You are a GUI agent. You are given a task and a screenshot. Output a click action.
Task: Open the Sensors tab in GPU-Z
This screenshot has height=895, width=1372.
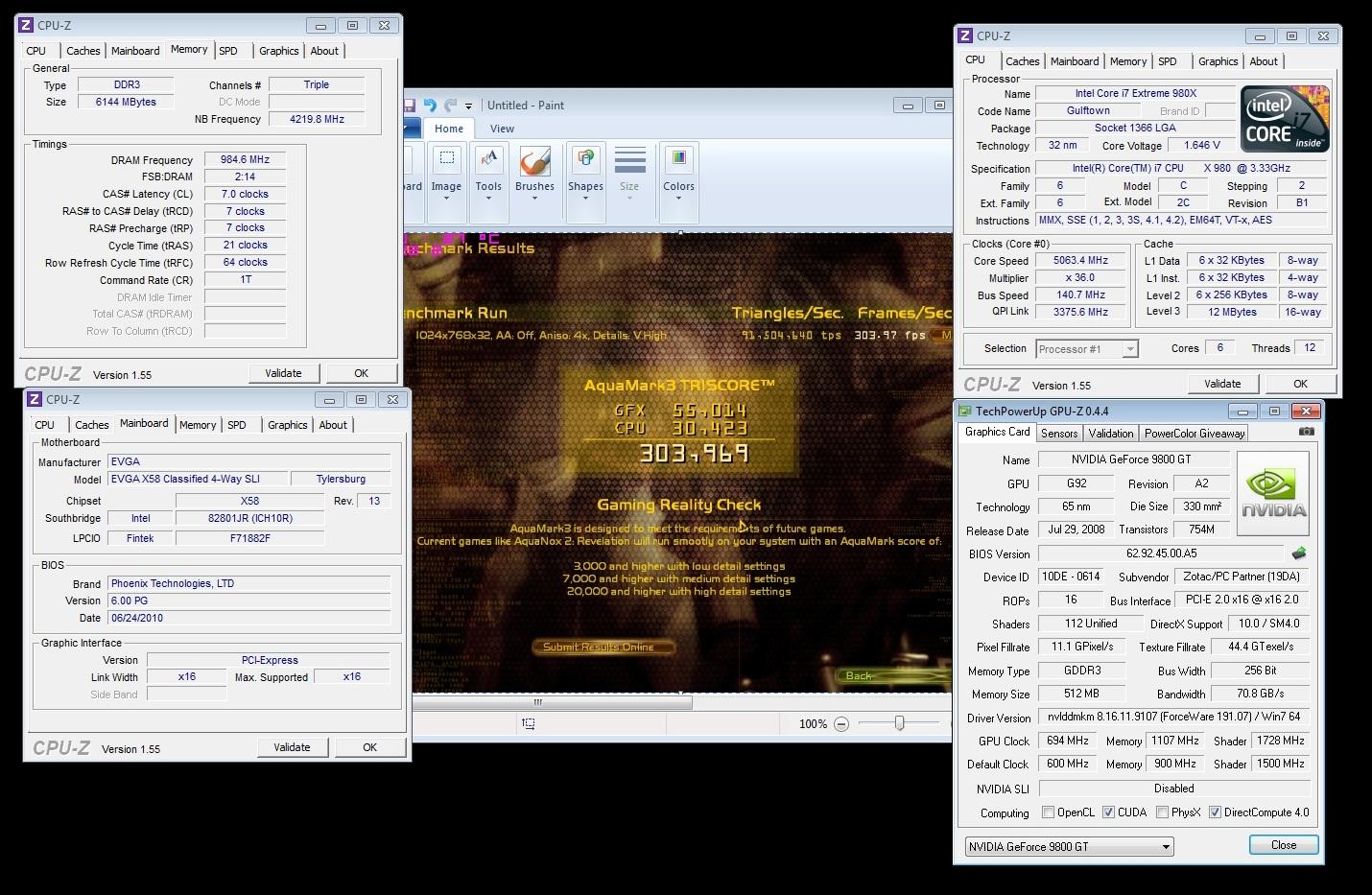click(1059, 434)
